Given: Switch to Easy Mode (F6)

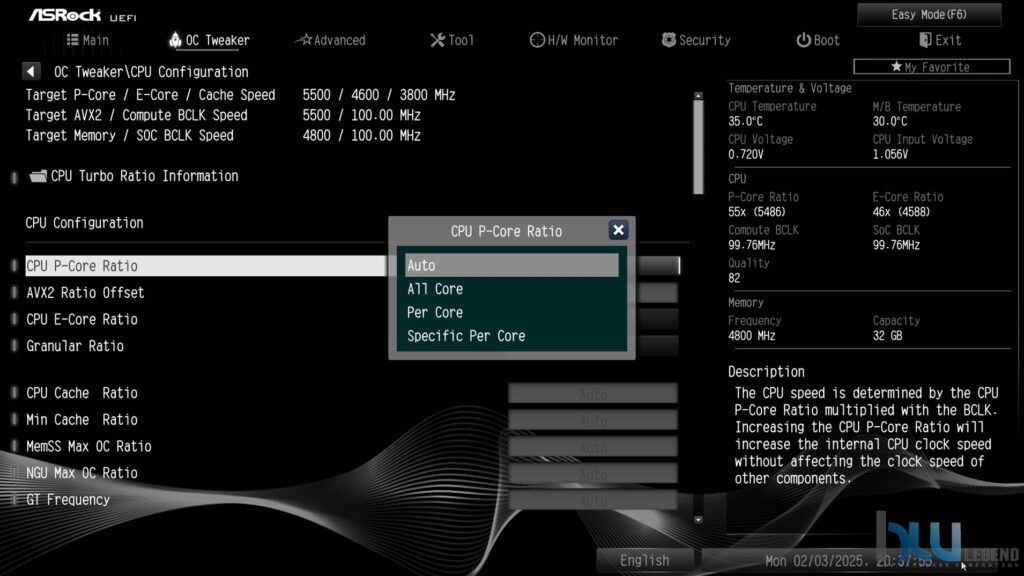Looking at the screenshot, I should [x=929, y=14].
